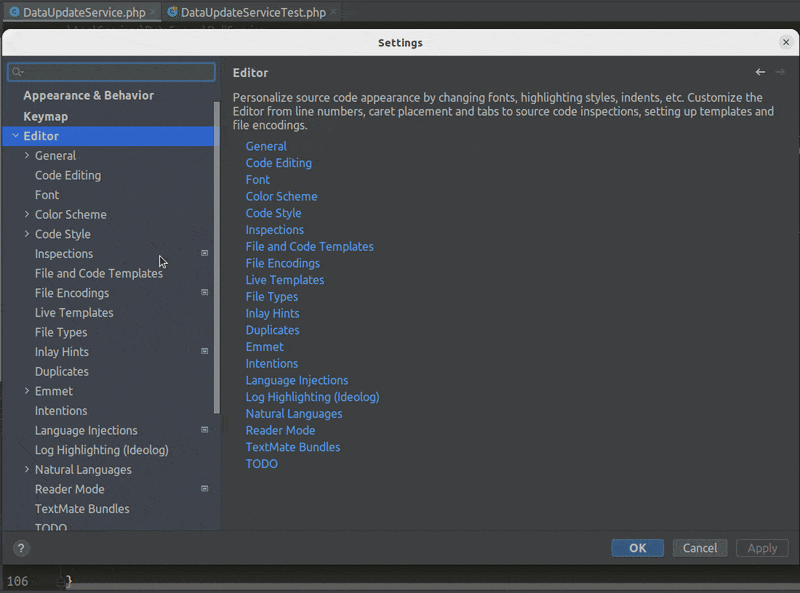
Task: Select Keymap in the settings tree
Action: 45,116
